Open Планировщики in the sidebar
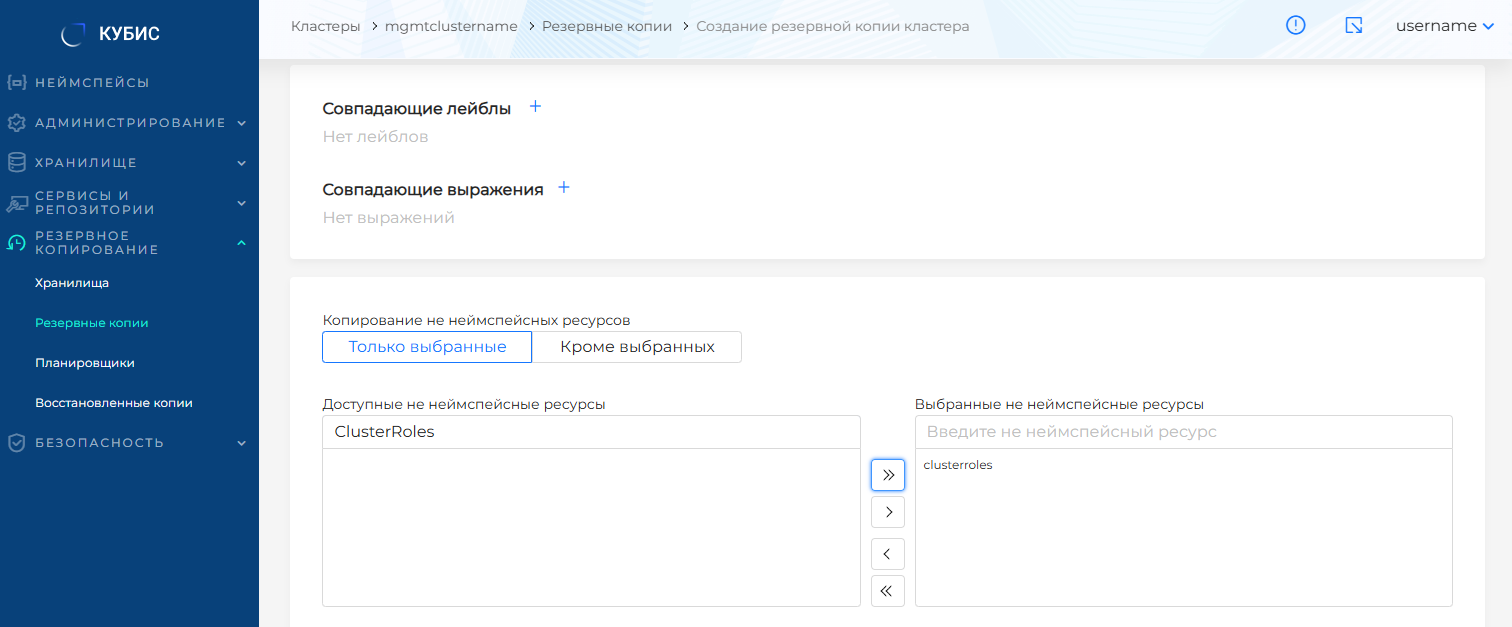This screenshot has height=627, width=1512. 85,363
